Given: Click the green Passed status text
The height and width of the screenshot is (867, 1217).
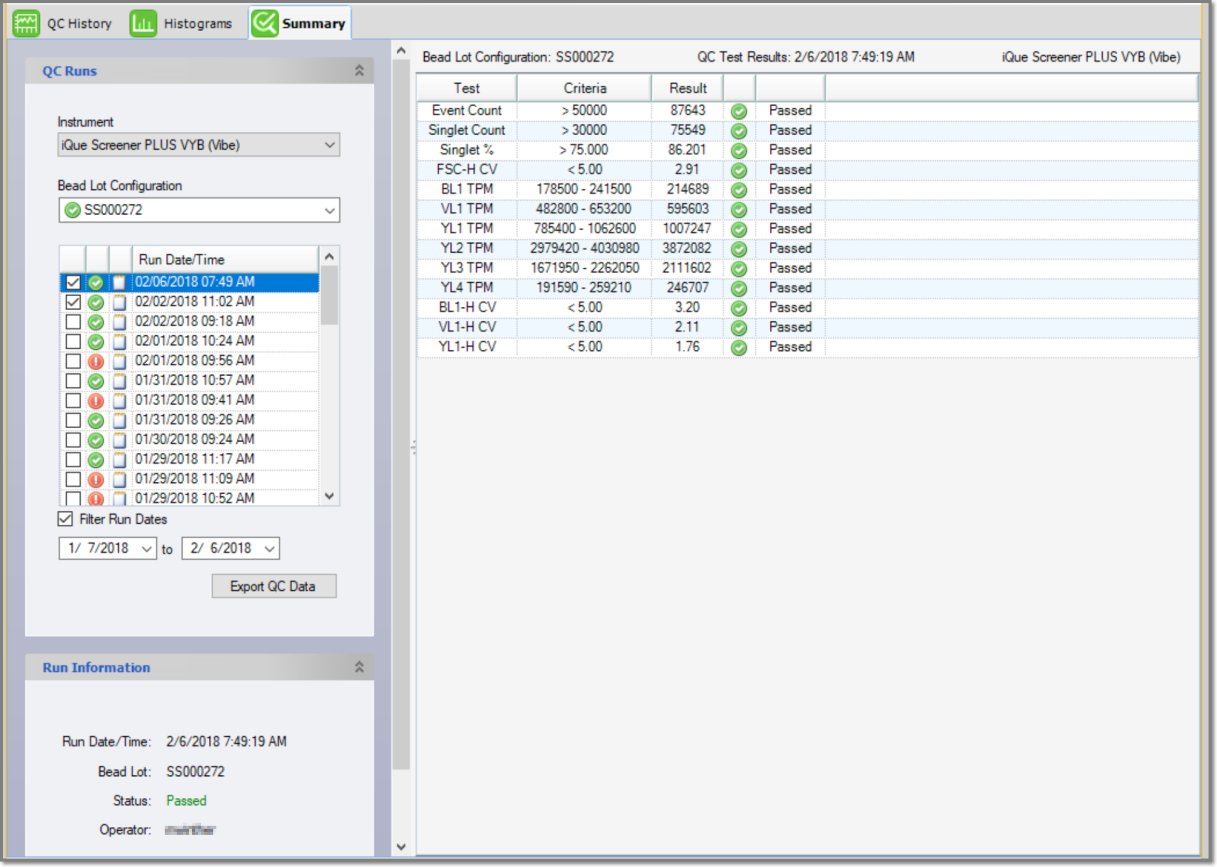Looking at the screenshot, I should click(x=186, y=801).
